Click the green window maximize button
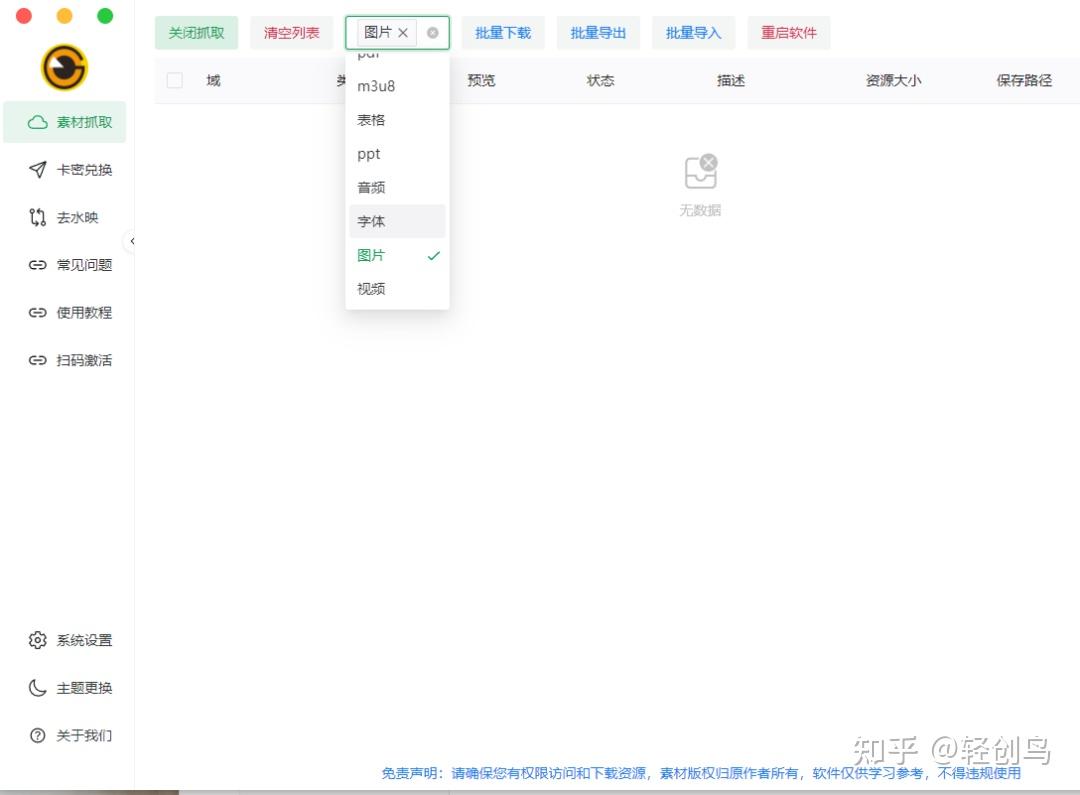The height and width of the screenshot is (795, 1080). (x=105, y=15)
